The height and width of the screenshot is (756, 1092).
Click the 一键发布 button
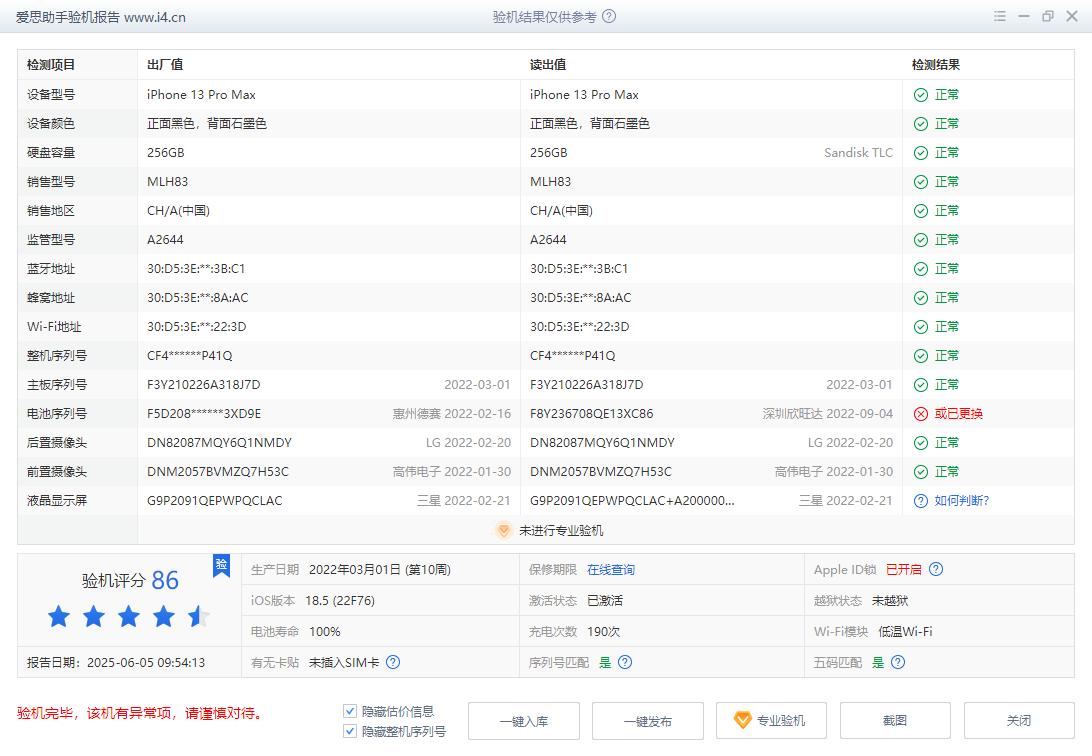point(647,721)
